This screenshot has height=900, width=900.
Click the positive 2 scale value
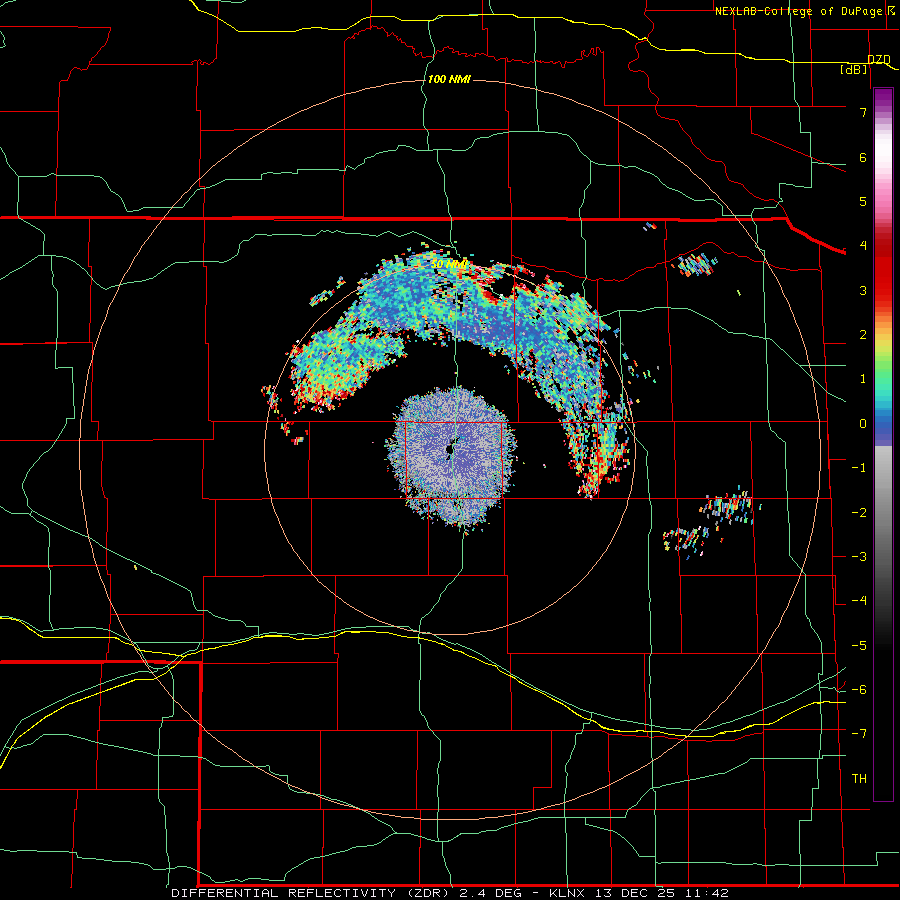[863, 335]
